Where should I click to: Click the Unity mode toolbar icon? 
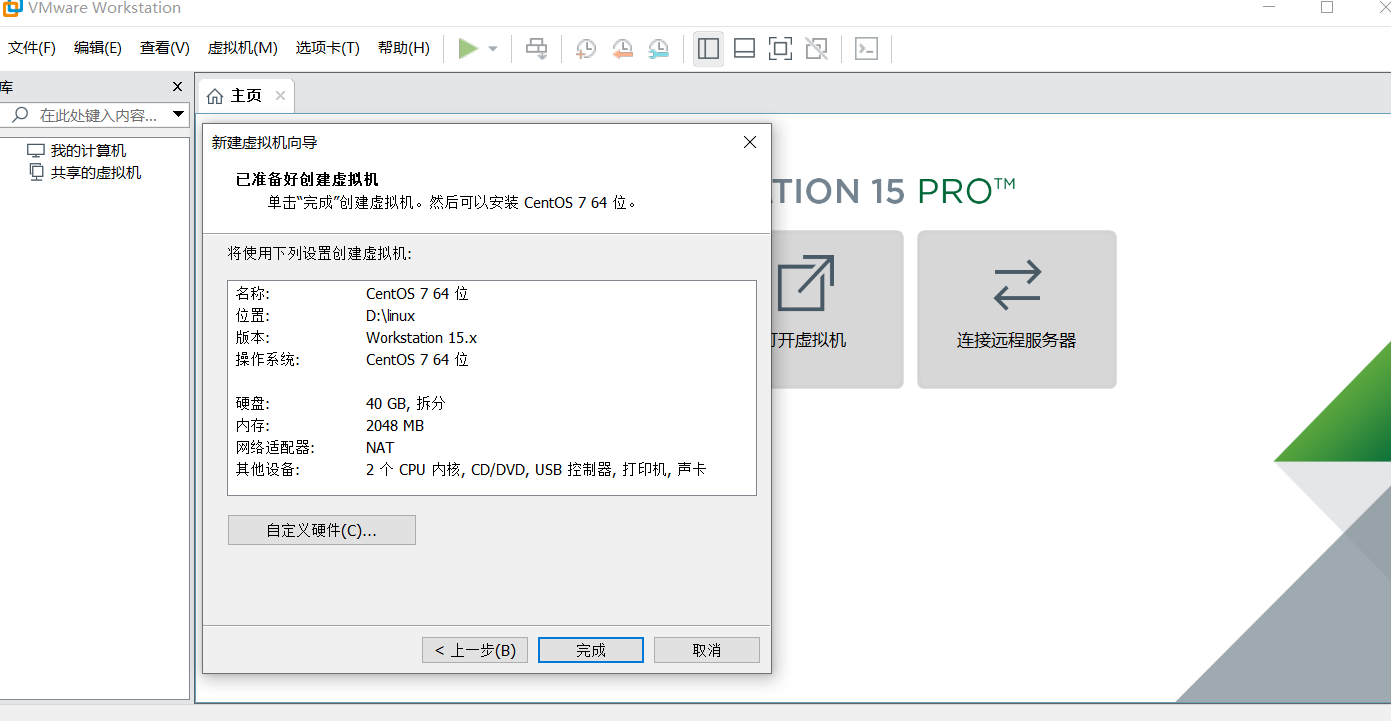tap(816, 48)
